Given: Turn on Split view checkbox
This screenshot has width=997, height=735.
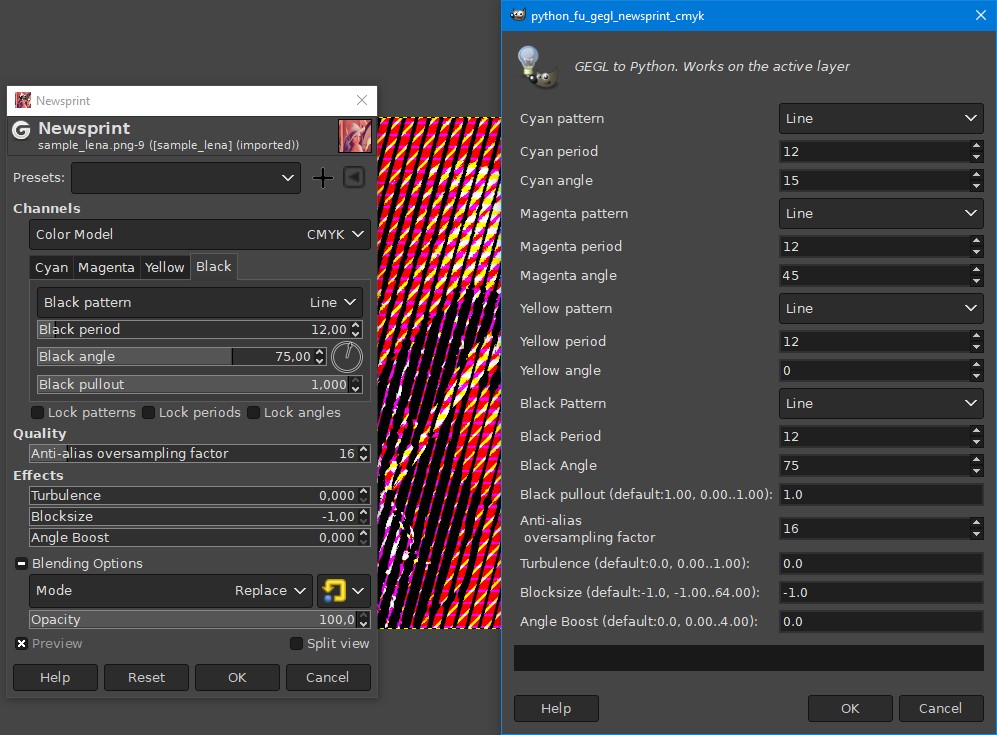Looking at the screenshot, I should click(x=296, y=643).
